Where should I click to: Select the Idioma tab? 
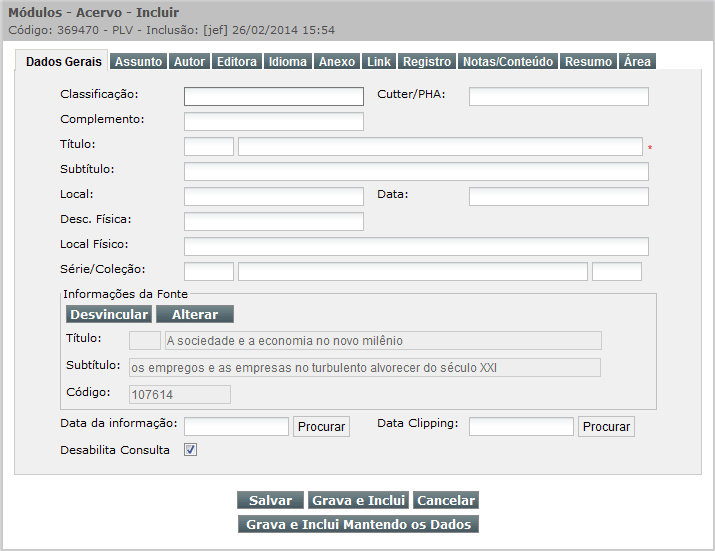click(288, 62)
